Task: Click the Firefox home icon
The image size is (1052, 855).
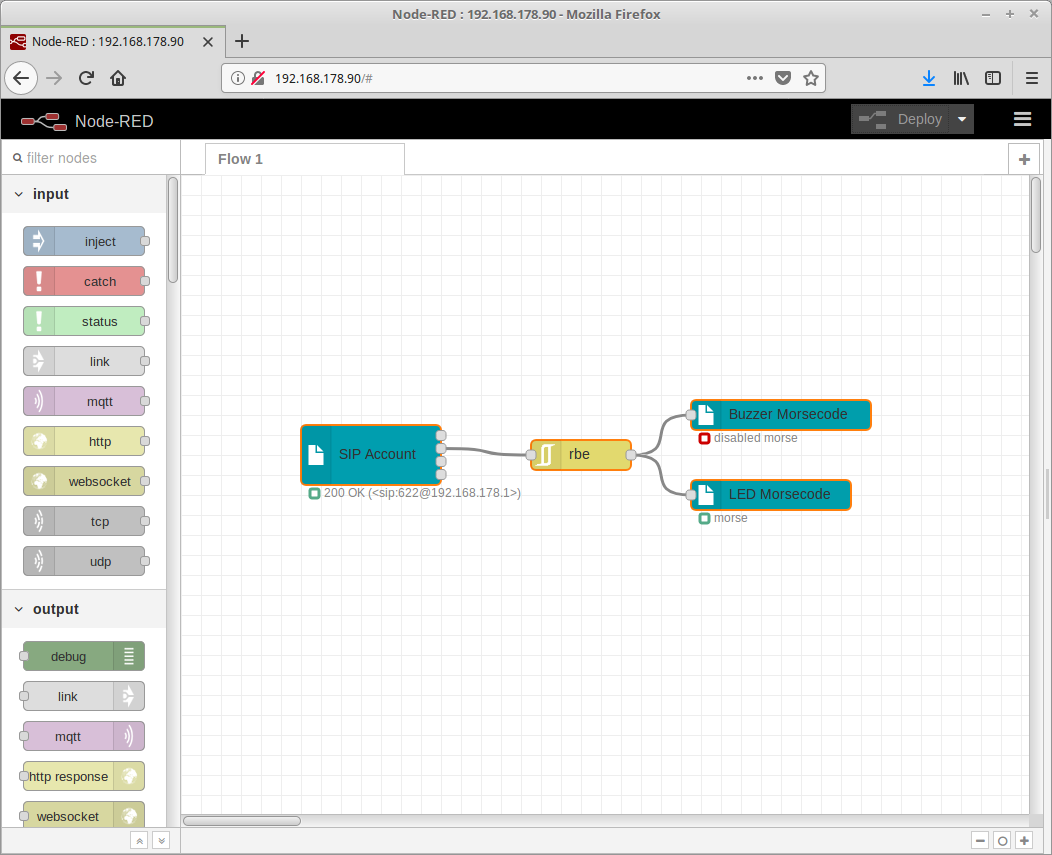Action: click(x=118, y=78)
